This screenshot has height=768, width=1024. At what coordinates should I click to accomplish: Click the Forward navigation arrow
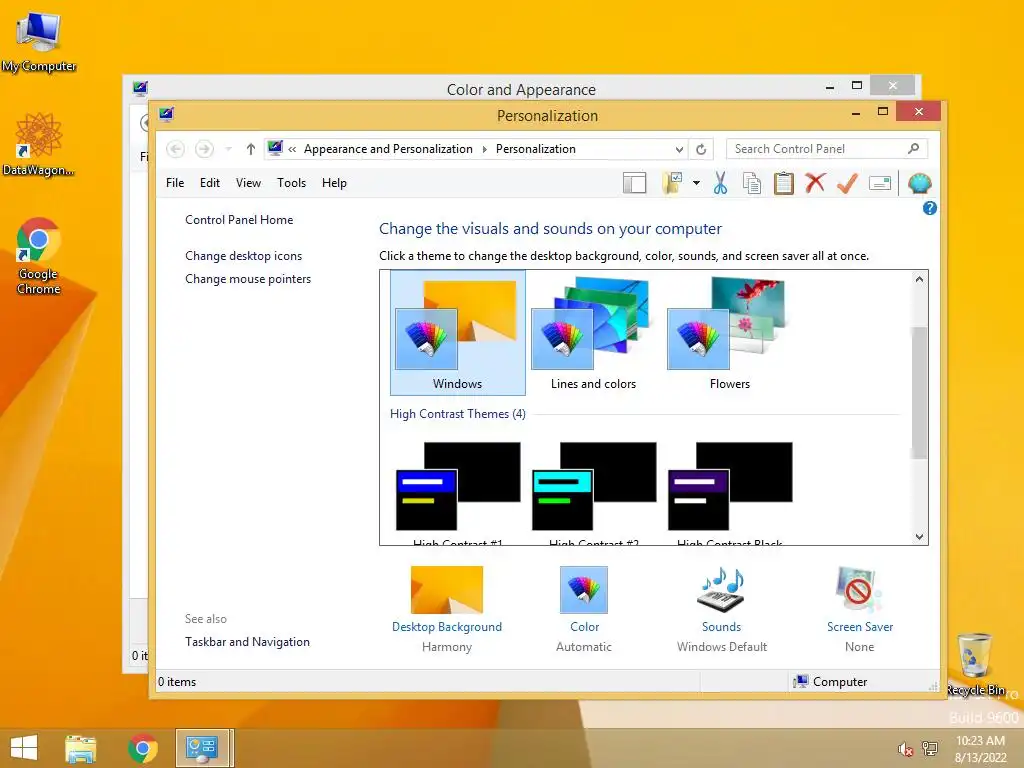tap(204, 150)
